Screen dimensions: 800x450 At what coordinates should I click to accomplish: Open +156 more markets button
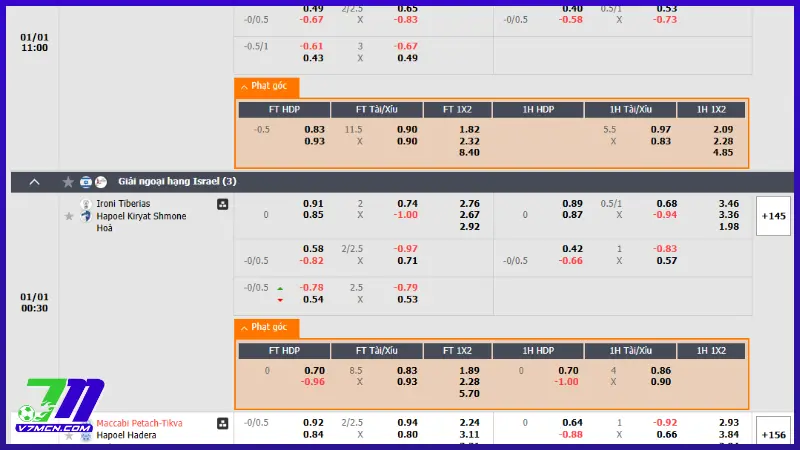coord(773,434)
